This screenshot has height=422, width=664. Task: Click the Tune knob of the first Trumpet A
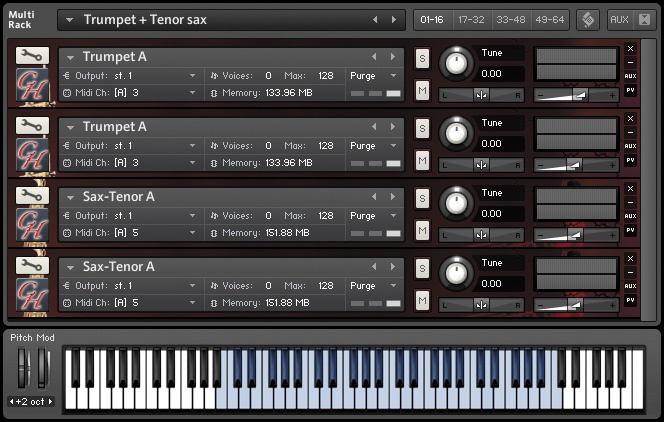(456, 63)
